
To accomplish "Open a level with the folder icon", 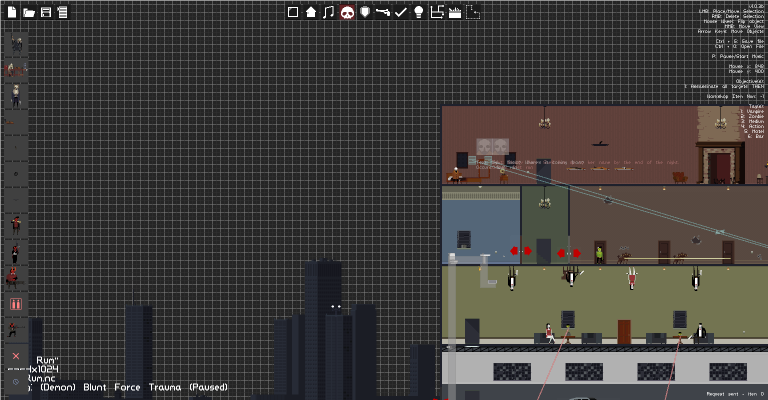I will (x=29, y=12).
